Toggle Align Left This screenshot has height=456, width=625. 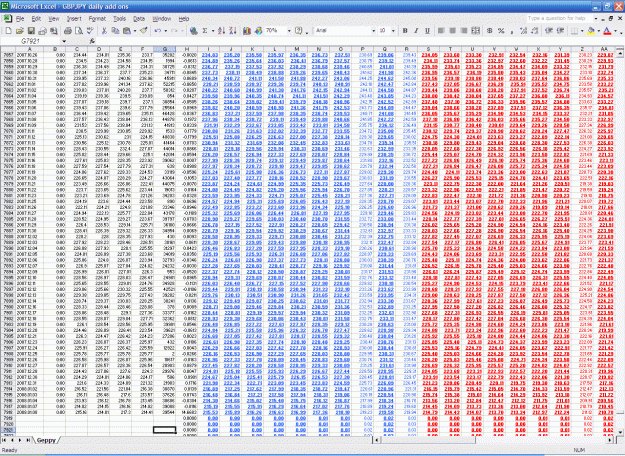coord(441,31)
